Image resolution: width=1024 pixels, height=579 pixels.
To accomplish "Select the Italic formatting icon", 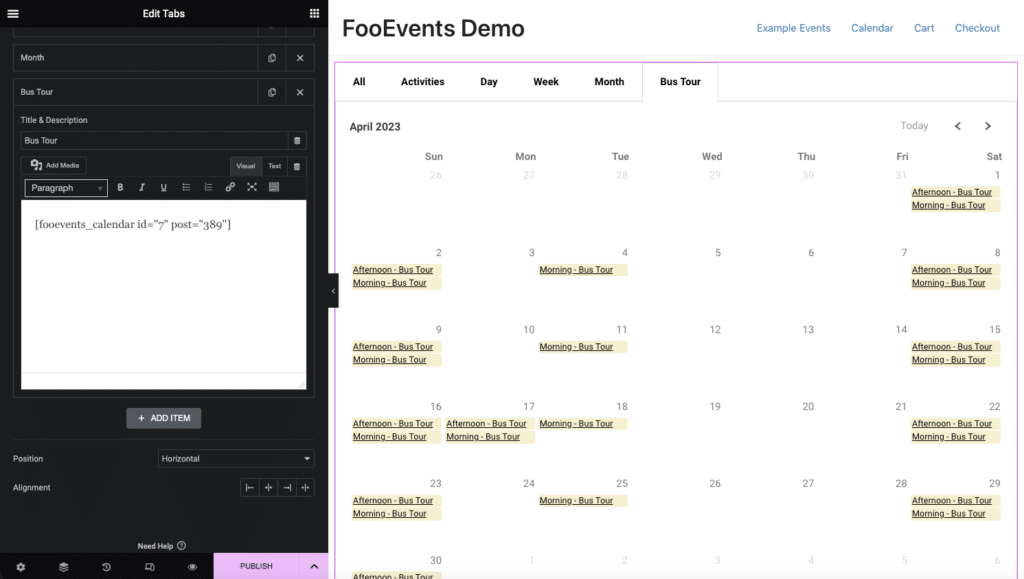I will (x=141, y=187).
